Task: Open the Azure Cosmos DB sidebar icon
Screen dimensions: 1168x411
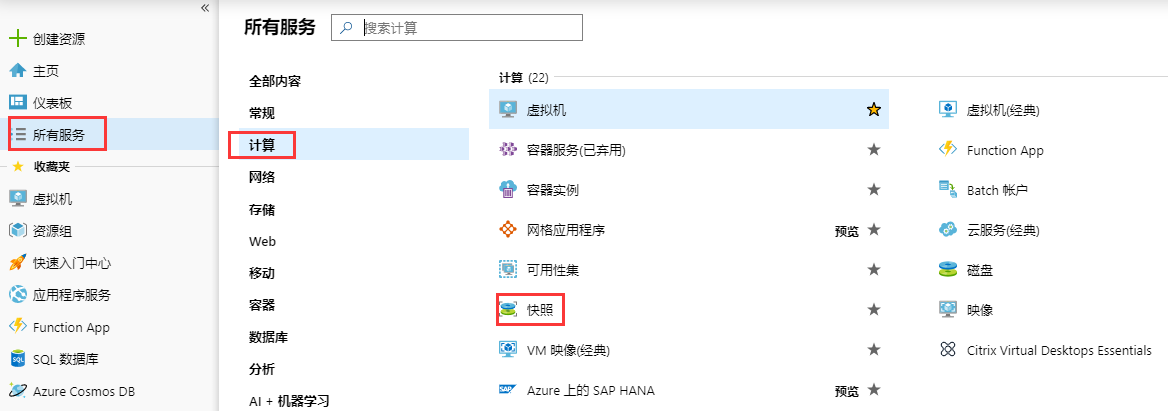Action: click(x=17, y=391)
